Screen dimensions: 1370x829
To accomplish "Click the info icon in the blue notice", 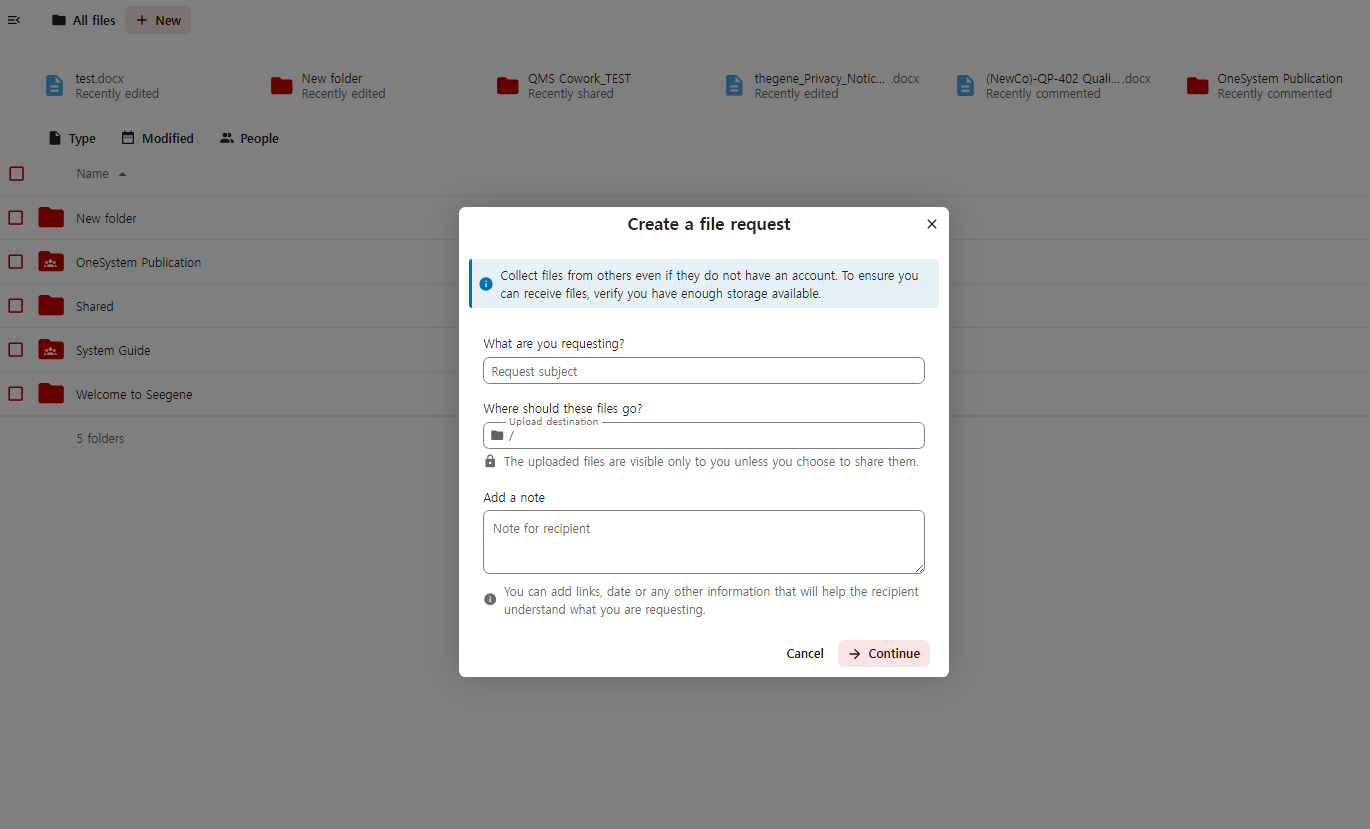I will (x=486, y=284).
